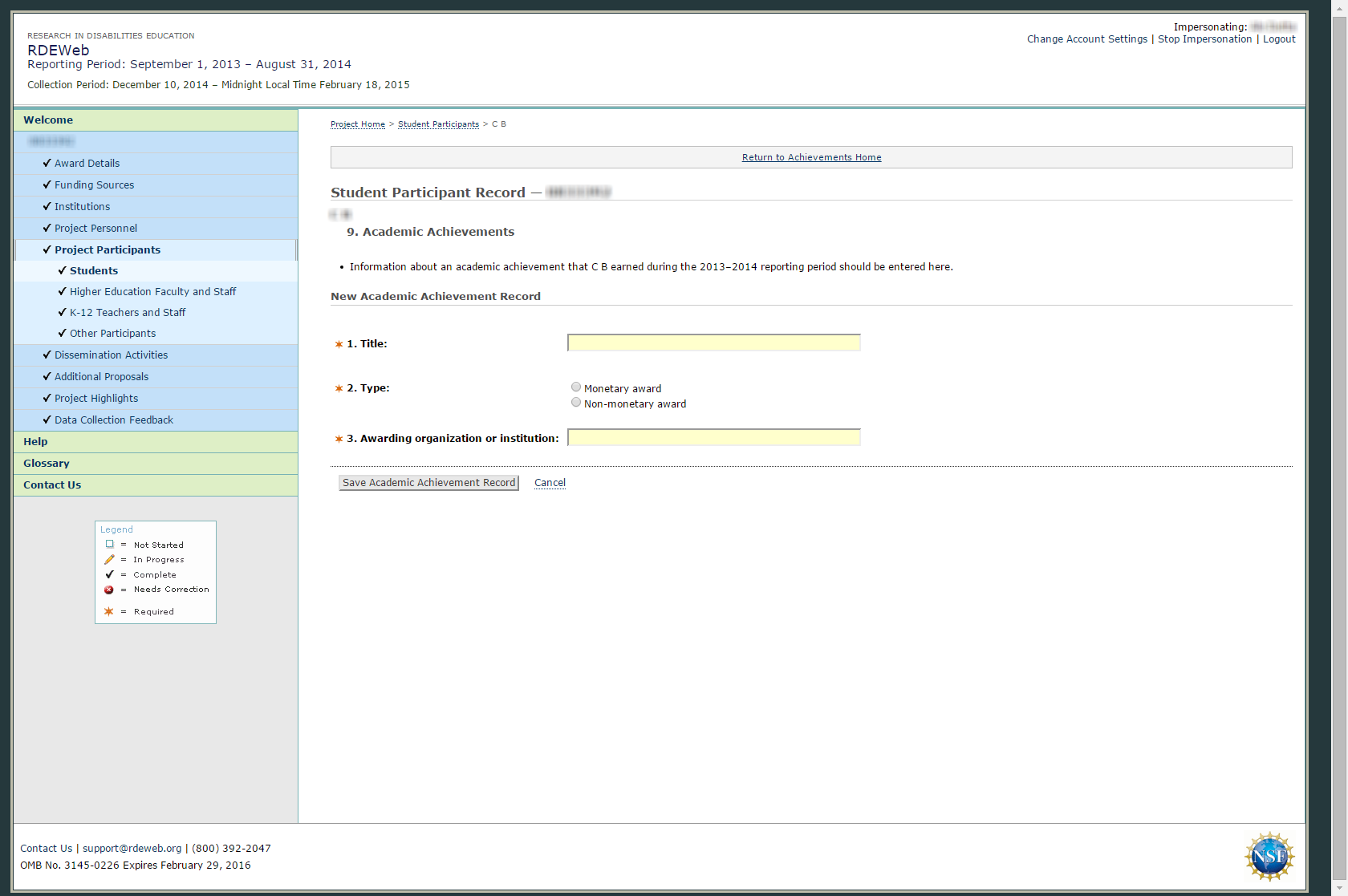The width and height of the screenshot is (1348, 896).
Task: Click the checkmark icon next to Funding Sources
Action: (47, 184)
